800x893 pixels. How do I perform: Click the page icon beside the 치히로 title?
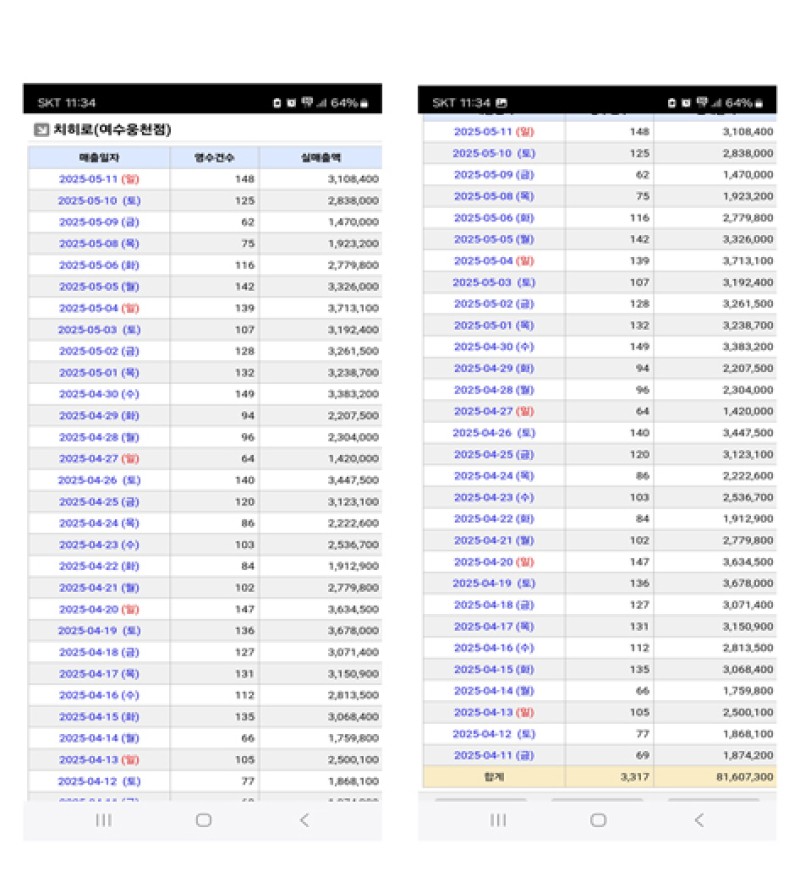42,130
